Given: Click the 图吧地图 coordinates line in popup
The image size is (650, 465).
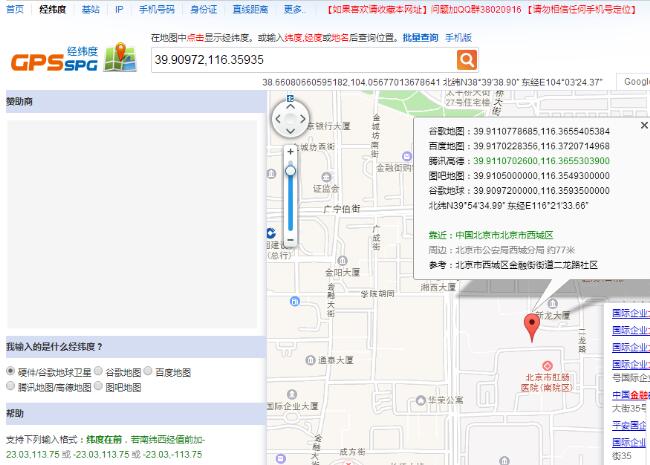Looking at the screenshot, I should (x=519, y=176).
